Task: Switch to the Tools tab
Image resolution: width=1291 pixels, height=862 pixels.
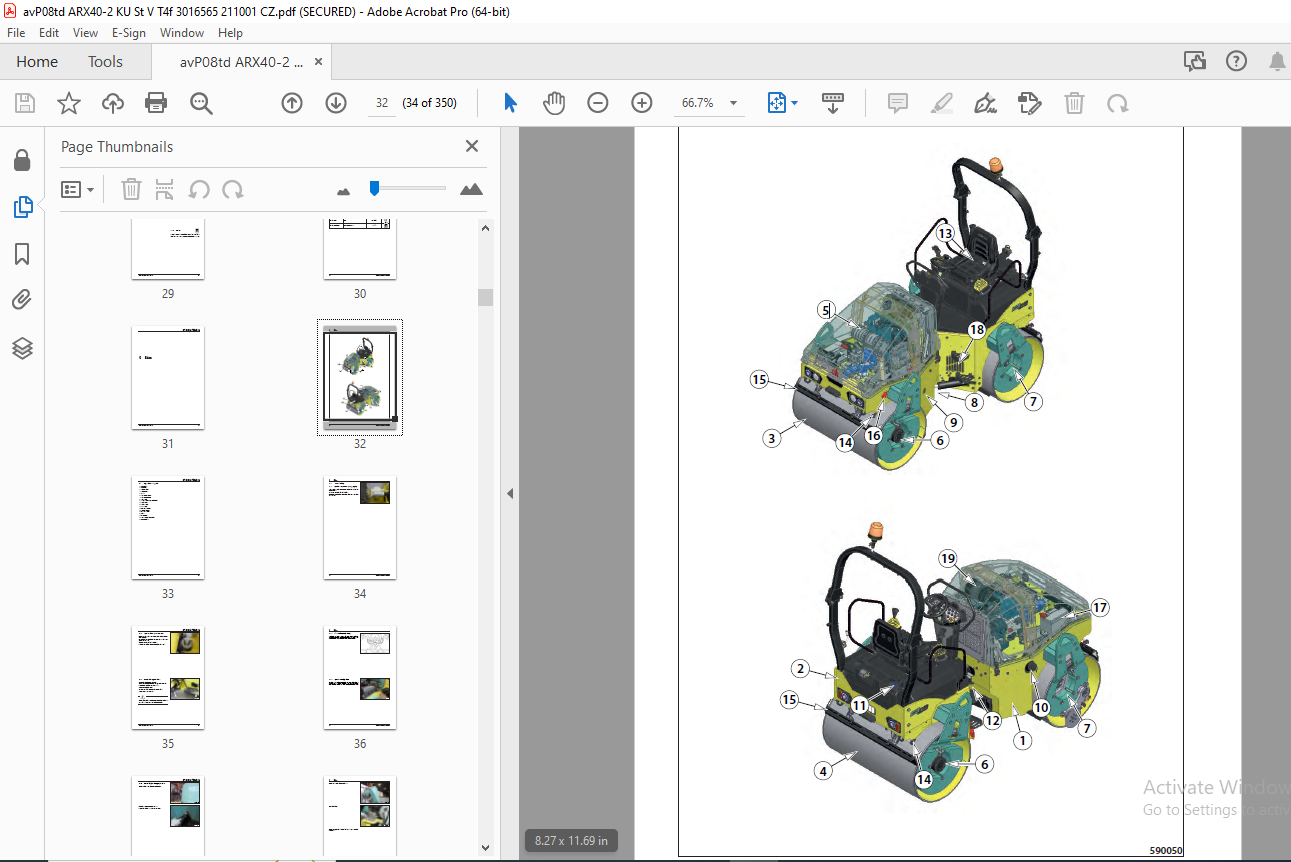Action: tap(105, 62)
